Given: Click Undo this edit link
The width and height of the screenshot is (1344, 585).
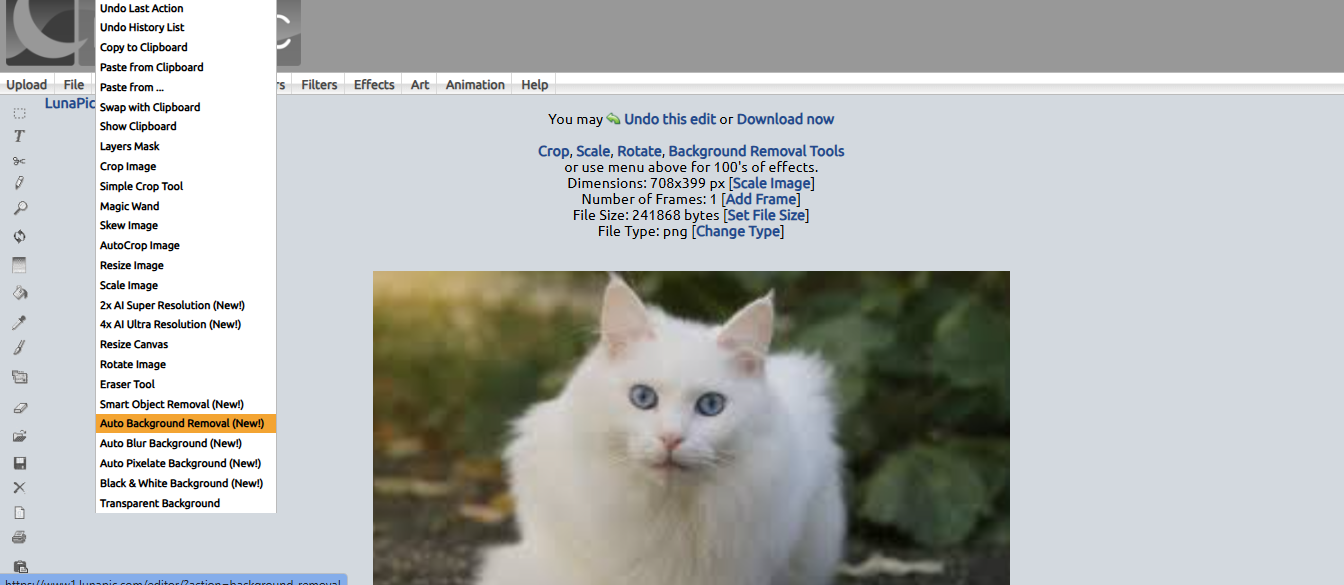Looking at the screenshot, I should [x=670, y=119].
